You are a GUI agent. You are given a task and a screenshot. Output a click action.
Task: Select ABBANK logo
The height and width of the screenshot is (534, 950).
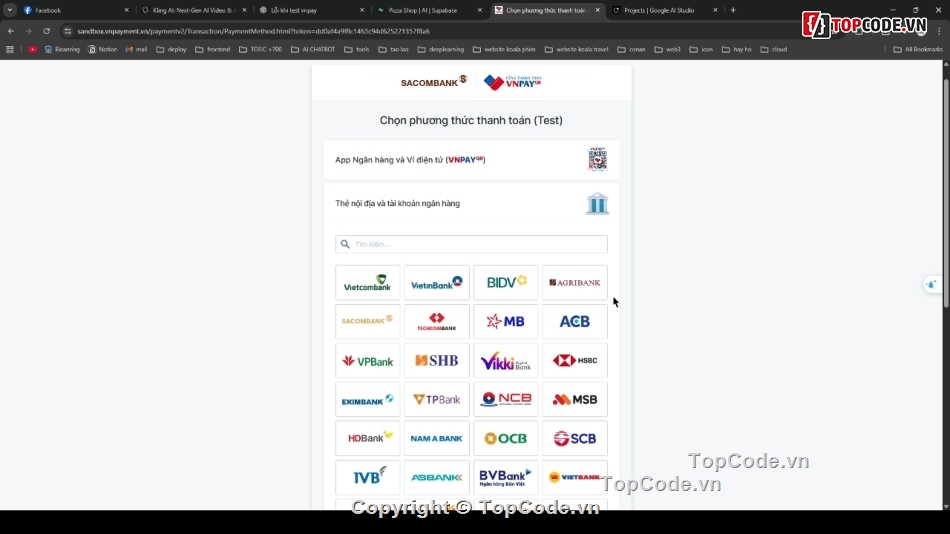click(x=437, y=477)
